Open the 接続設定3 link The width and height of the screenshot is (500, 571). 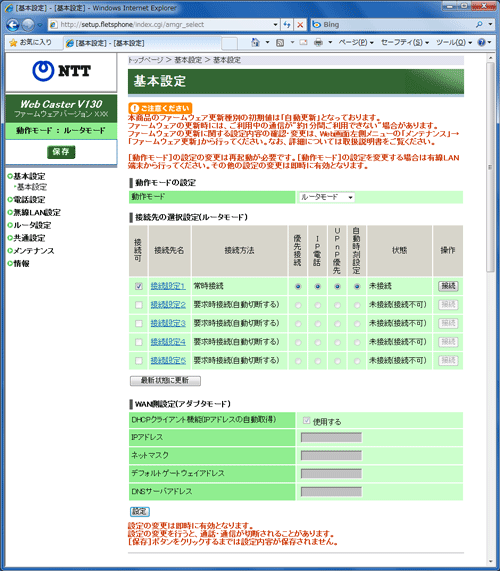pyautogui.click(x=168, y=323)
